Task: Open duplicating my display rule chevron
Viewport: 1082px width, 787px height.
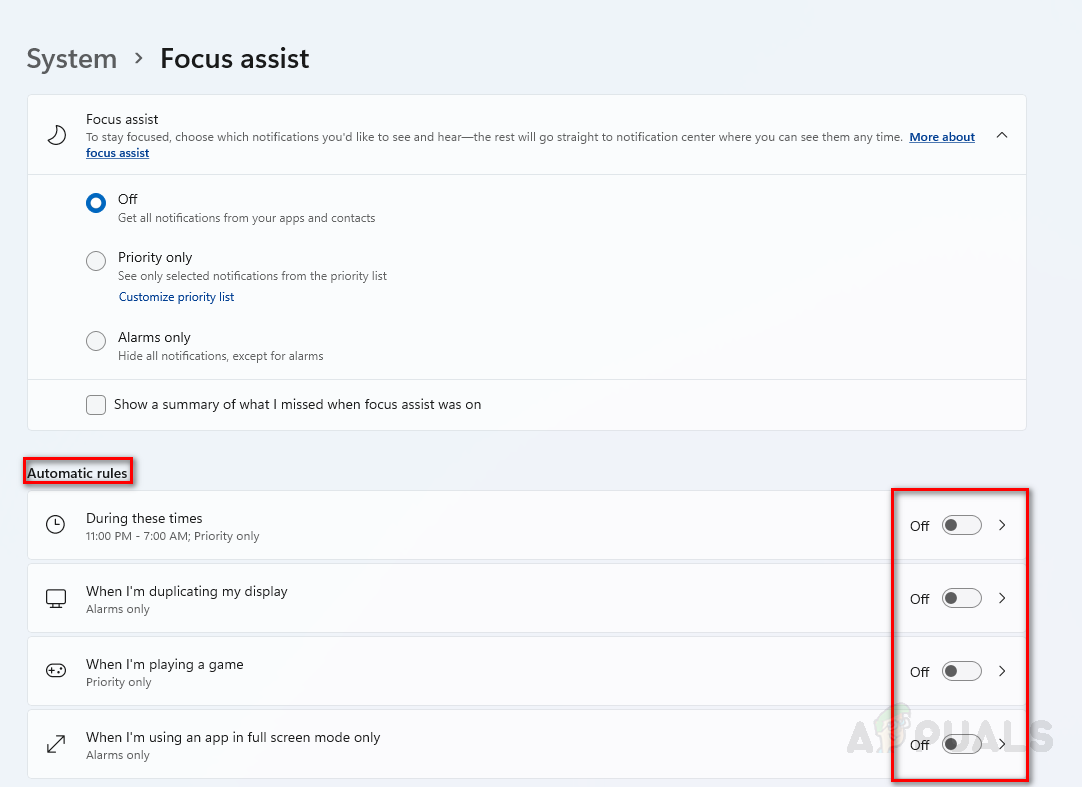Action: [x=1003, y=598]
